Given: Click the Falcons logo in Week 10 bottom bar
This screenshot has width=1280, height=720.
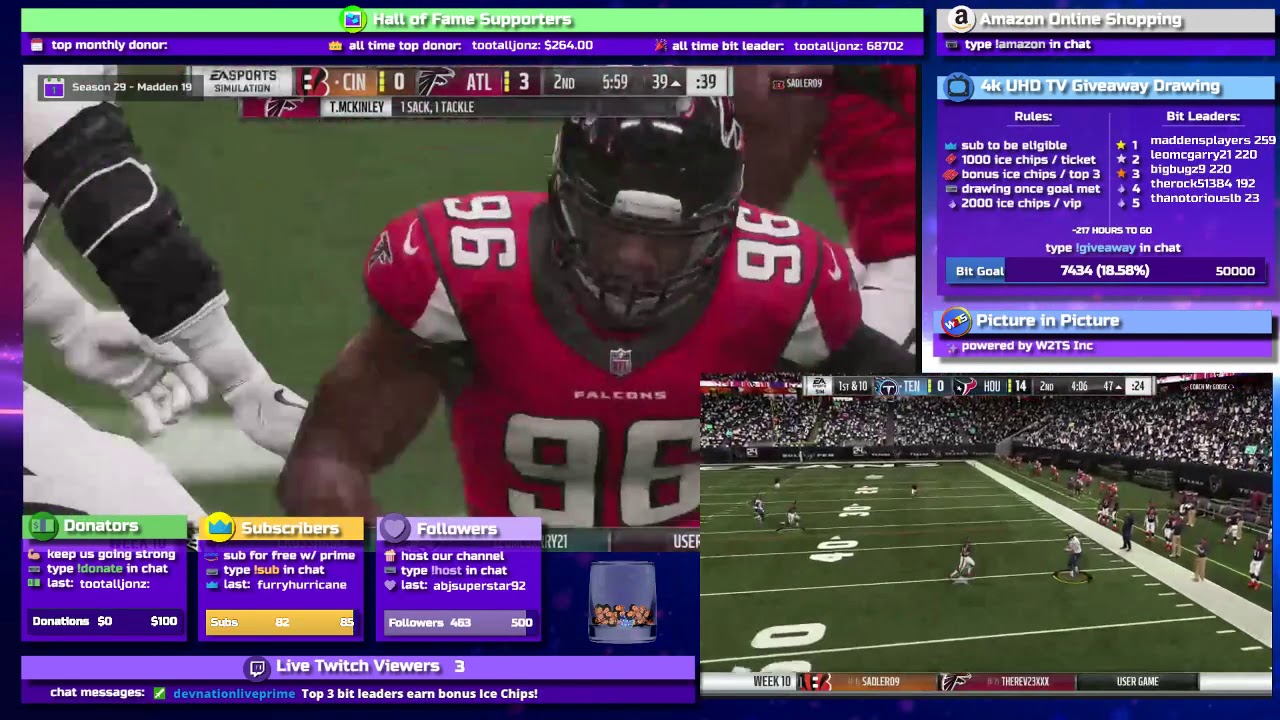Looking at the screenshot, I should pyautogui.click(x=955, y=682).
